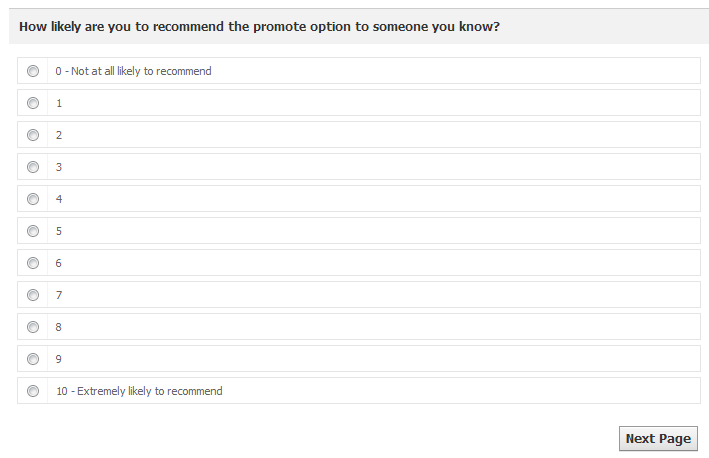Click the question heading about recommending promote option
Screen dimensions: 709x458
point(259,27)
